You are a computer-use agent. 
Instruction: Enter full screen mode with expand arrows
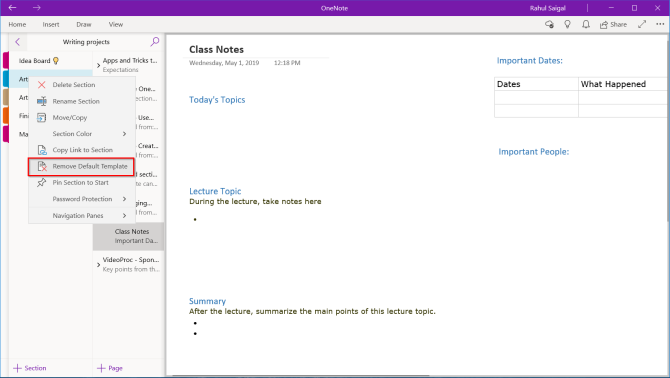click(642, 24)
